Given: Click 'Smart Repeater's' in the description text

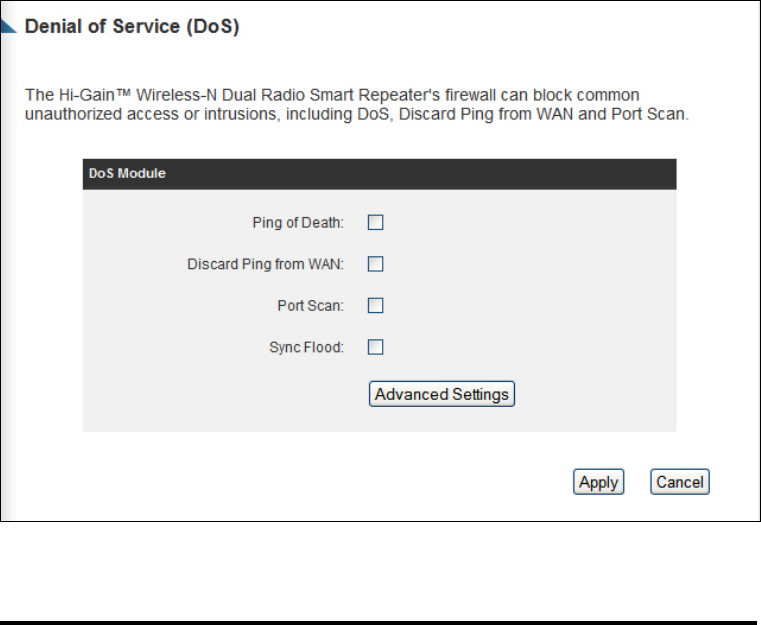Looking at the screenshot, I should (375, 95).
